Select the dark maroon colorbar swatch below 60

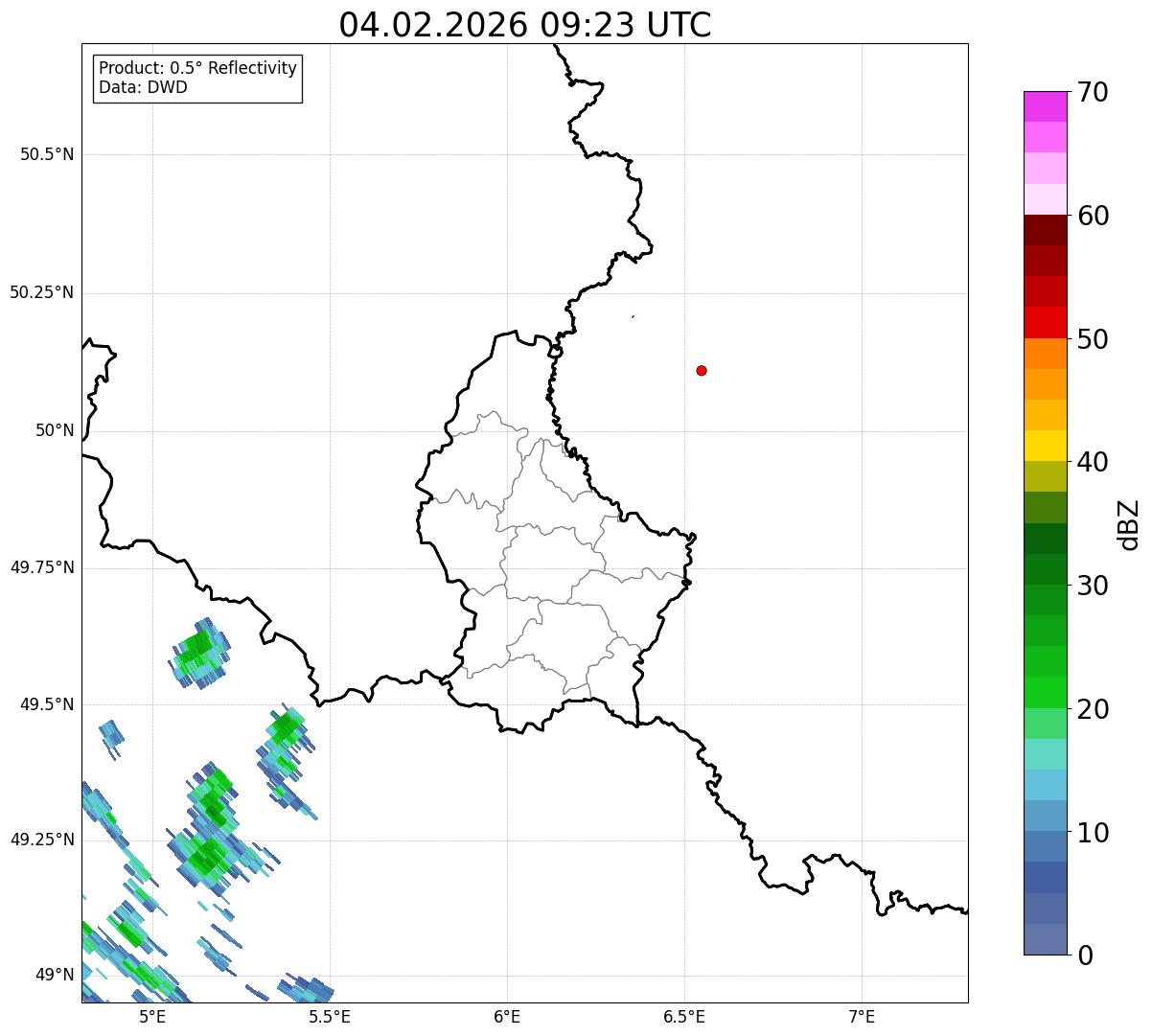coord(1045,230)
